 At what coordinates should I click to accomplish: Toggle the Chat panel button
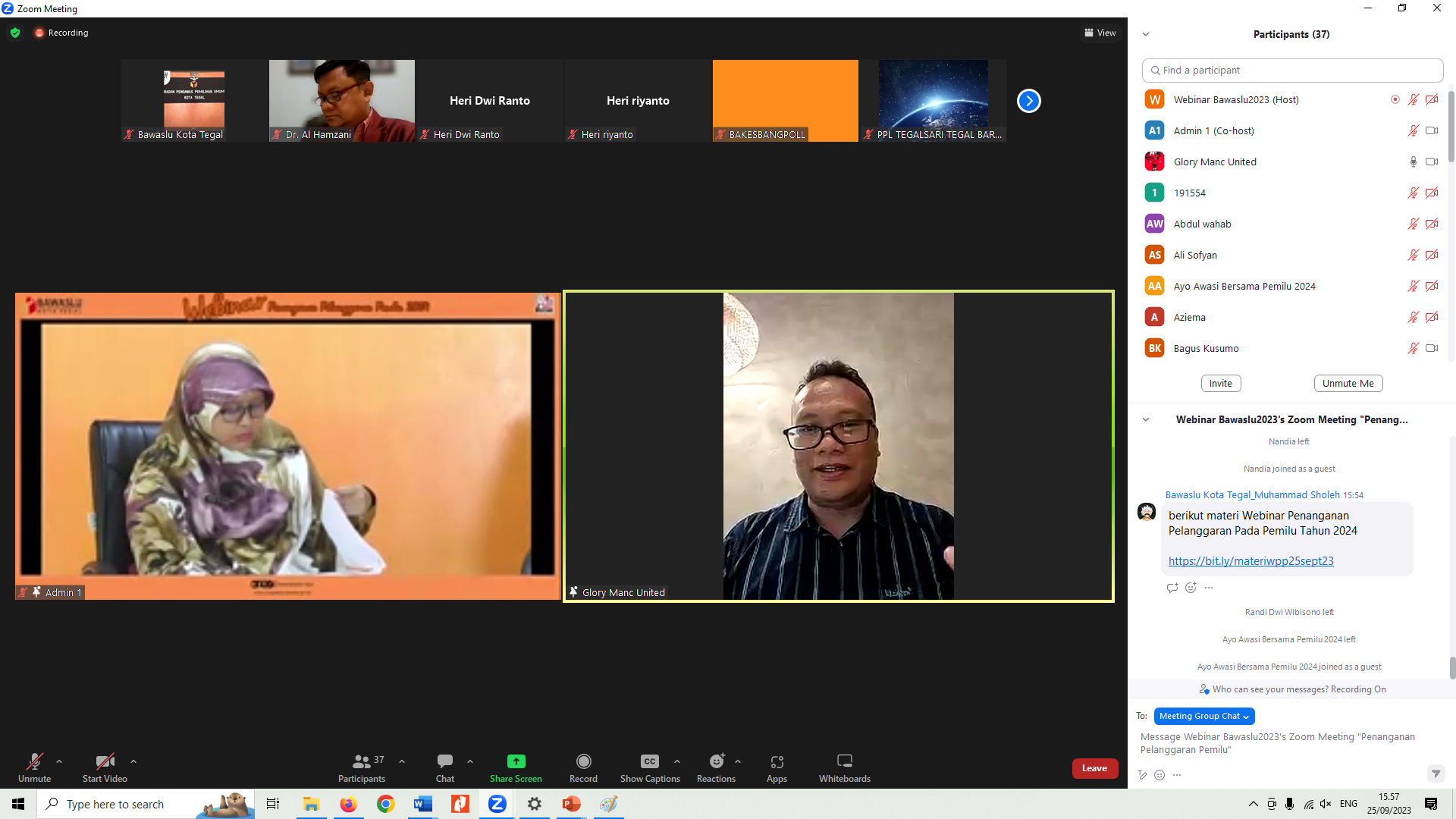tap(445, 761)
